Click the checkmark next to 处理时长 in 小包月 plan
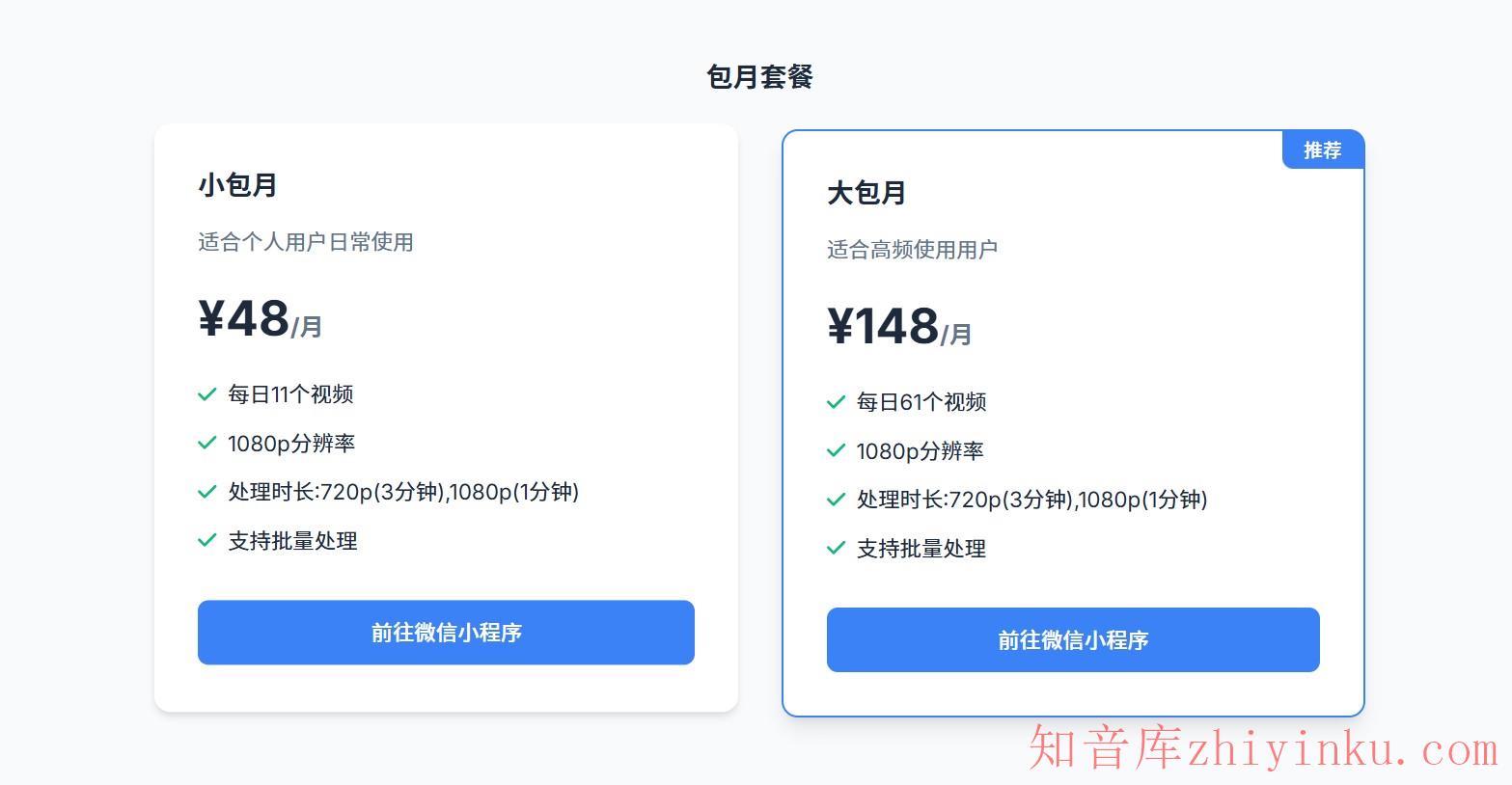This screenshot has height=785, width=1512. (x=206, y=492)
